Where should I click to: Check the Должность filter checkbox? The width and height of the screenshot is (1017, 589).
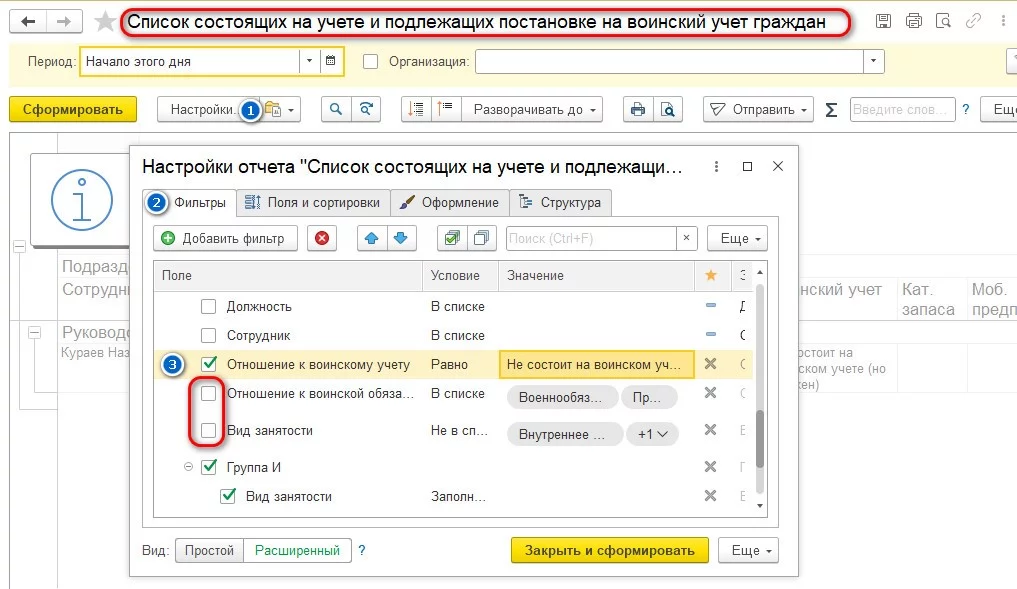click(208, 306)
